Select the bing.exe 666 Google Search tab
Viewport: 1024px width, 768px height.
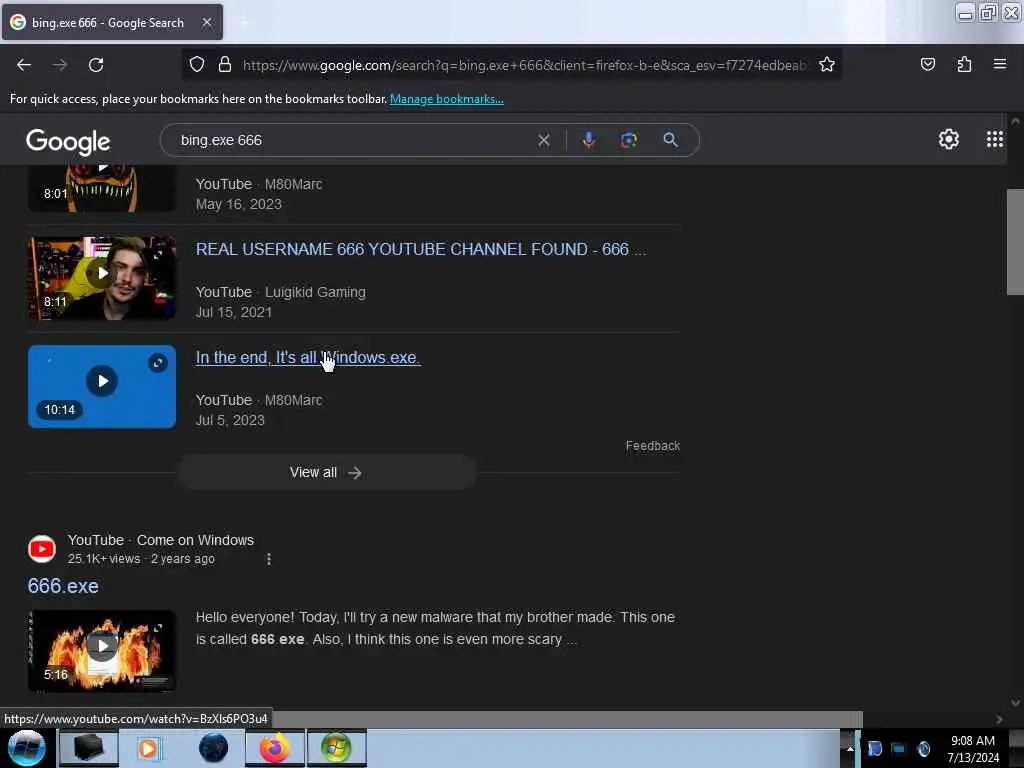coord(112,22)
